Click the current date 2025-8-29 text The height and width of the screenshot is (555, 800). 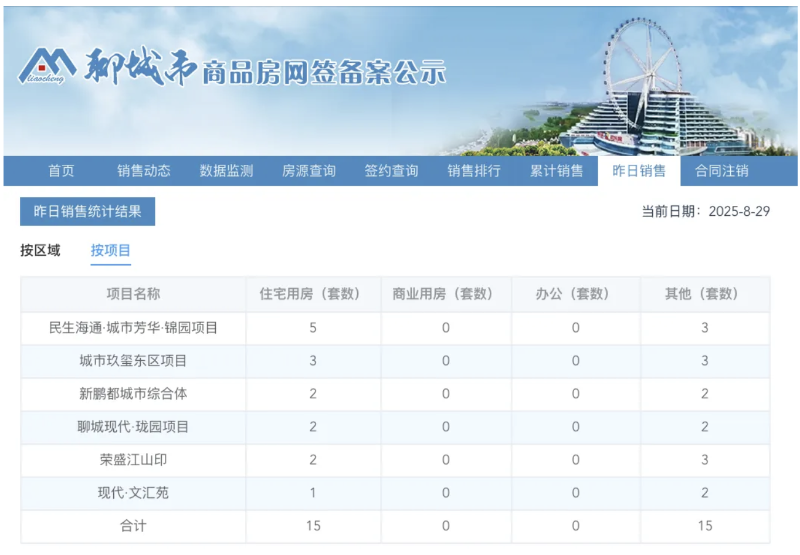739,211
